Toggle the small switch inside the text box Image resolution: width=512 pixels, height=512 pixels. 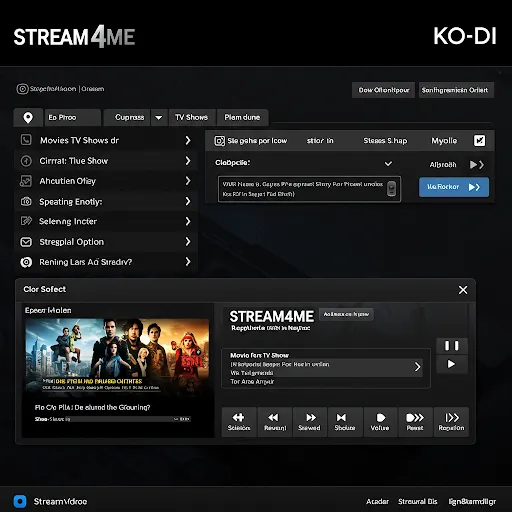391,189
